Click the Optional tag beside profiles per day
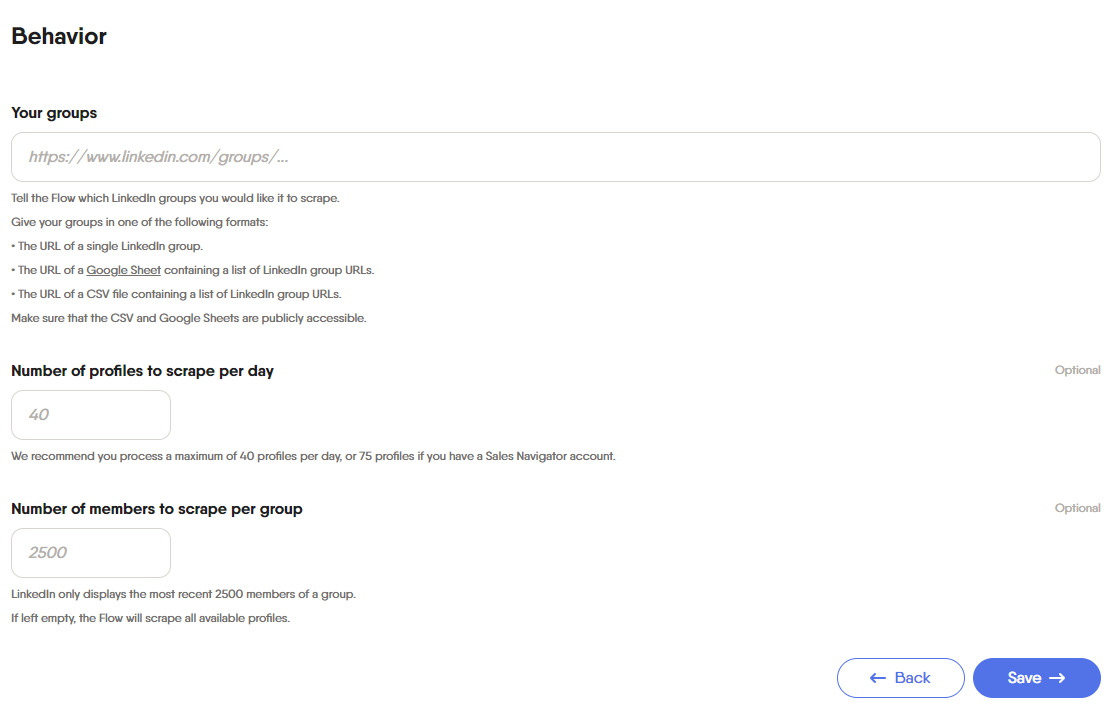This screenshot has height=718, width=1120. 1077,370
